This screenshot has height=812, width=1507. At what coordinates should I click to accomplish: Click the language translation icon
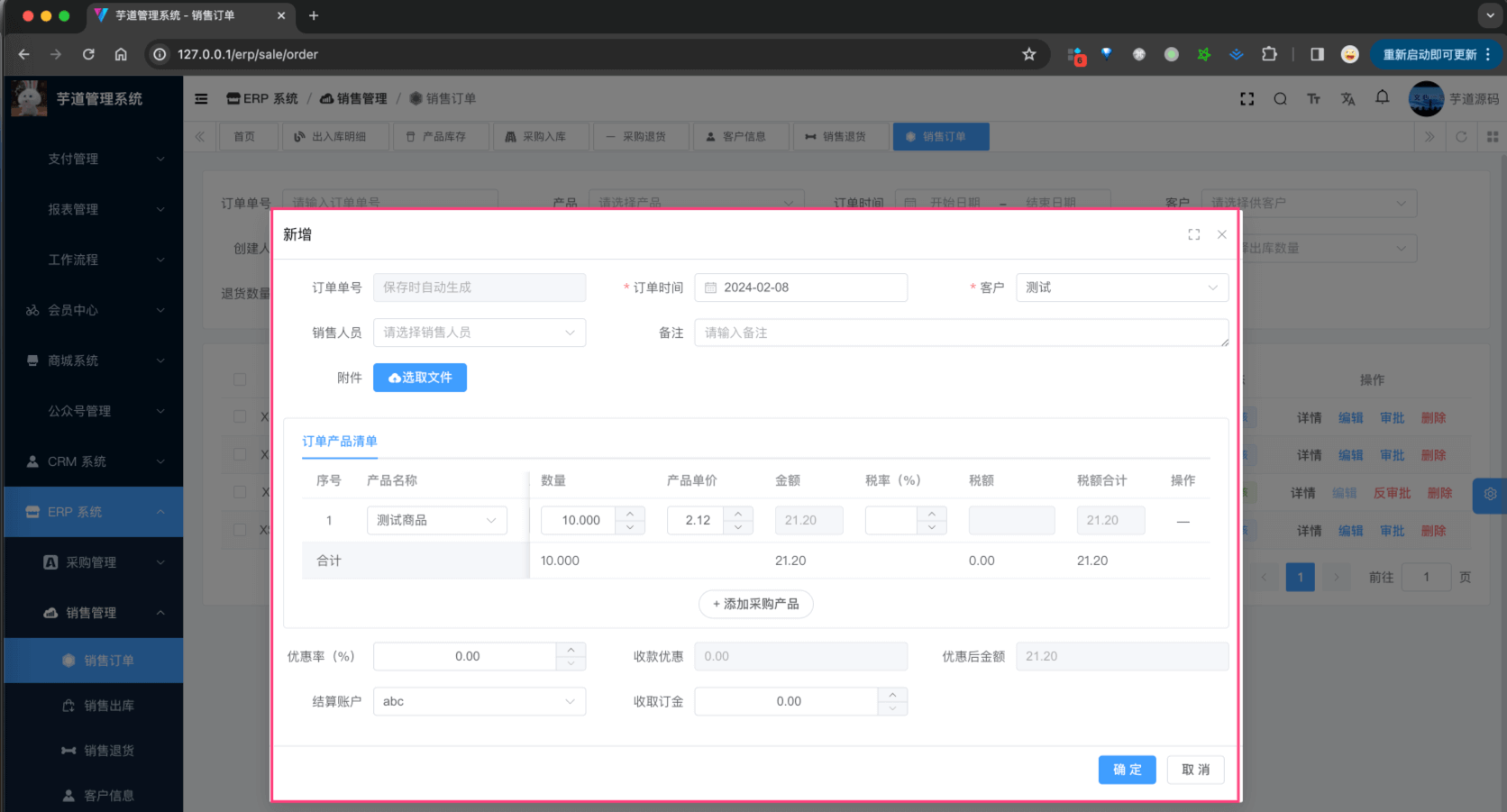[1347, 99]
